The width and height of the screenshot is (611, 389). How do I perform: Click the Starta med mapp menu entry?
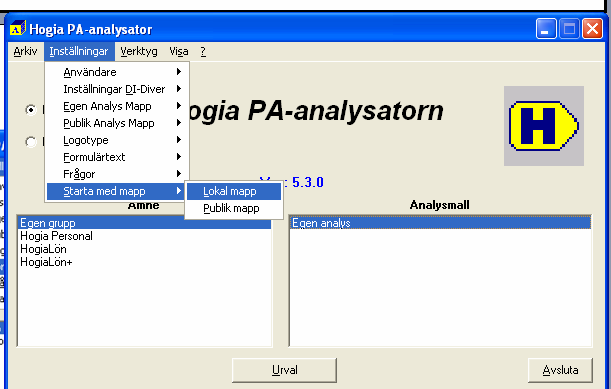[x=116, y=191]
